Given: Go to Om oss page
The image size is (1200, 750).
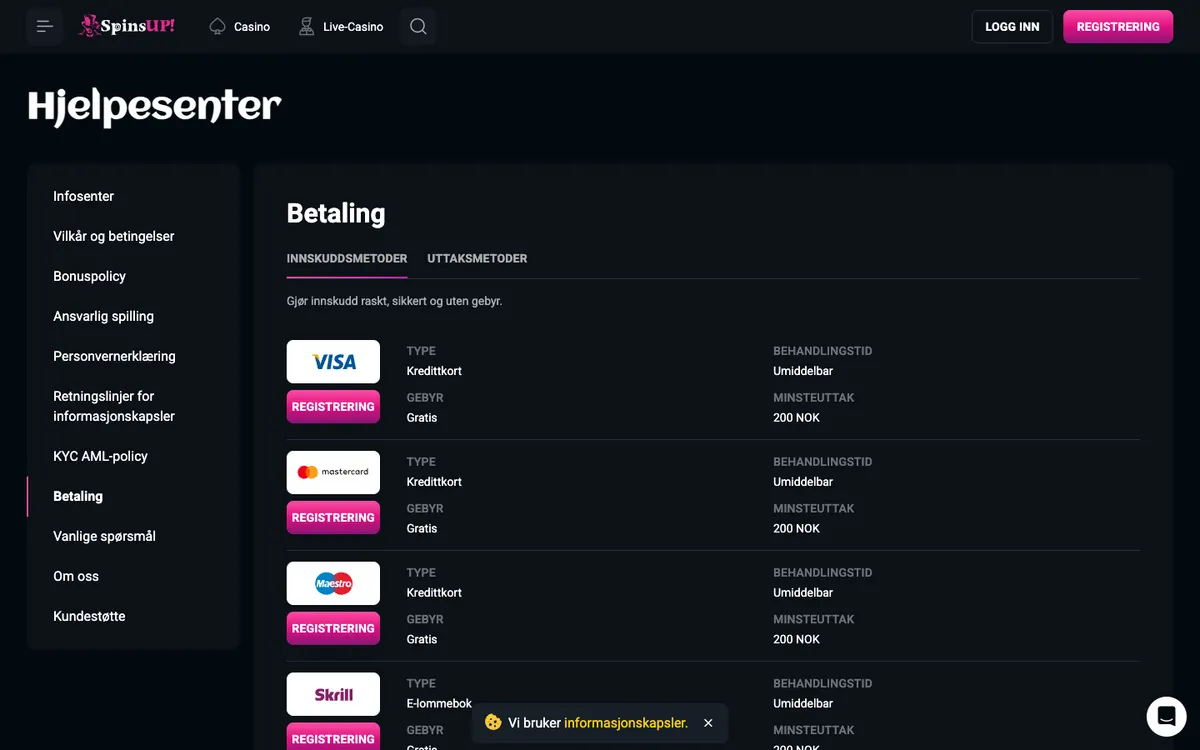Looking at the screenshot, I should pos(76,576).
